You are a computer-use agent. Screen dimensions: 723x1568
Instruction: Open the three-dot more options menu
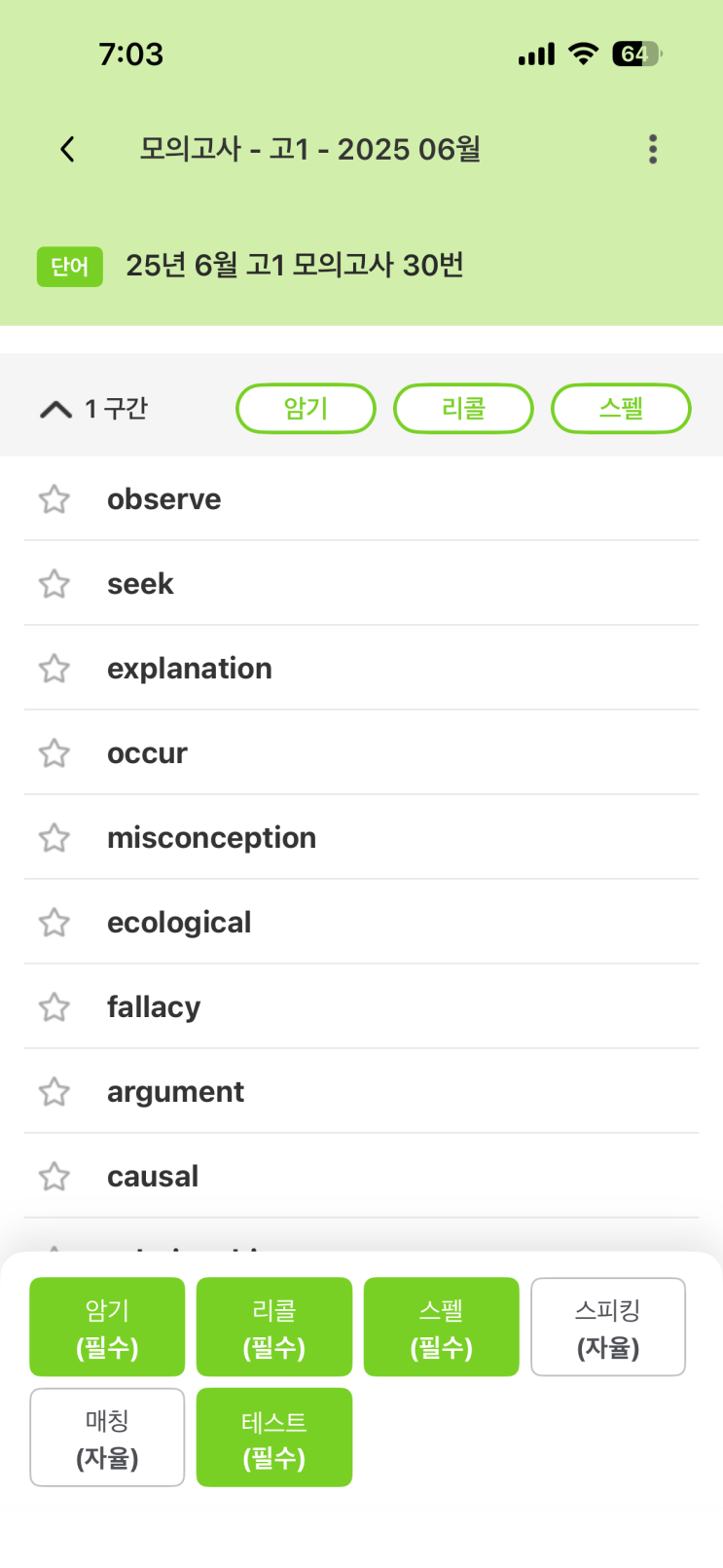click(x=653, y=149)
